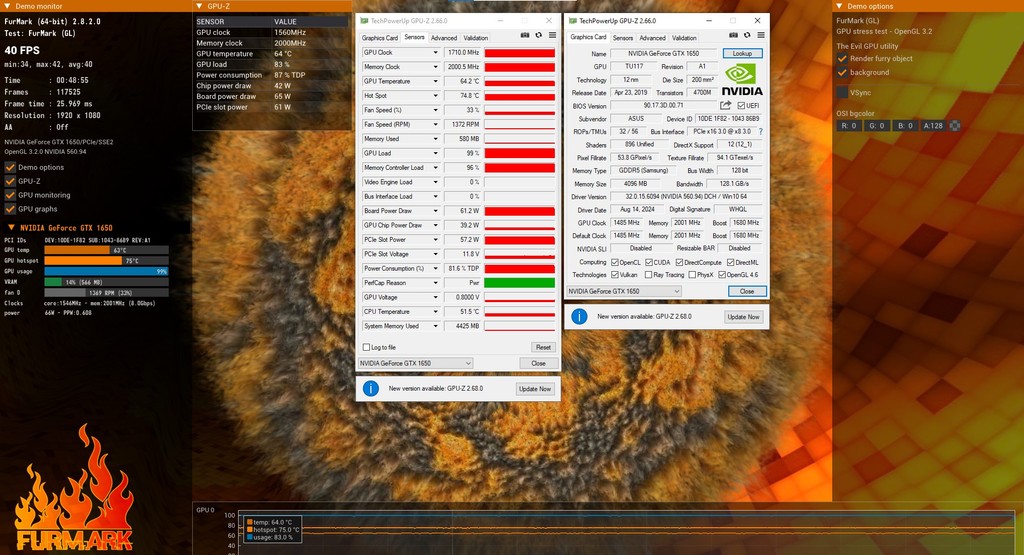Click the BIOS export share icon
Viewport: 1024px width, 555px height.
(x=726, y=105)
